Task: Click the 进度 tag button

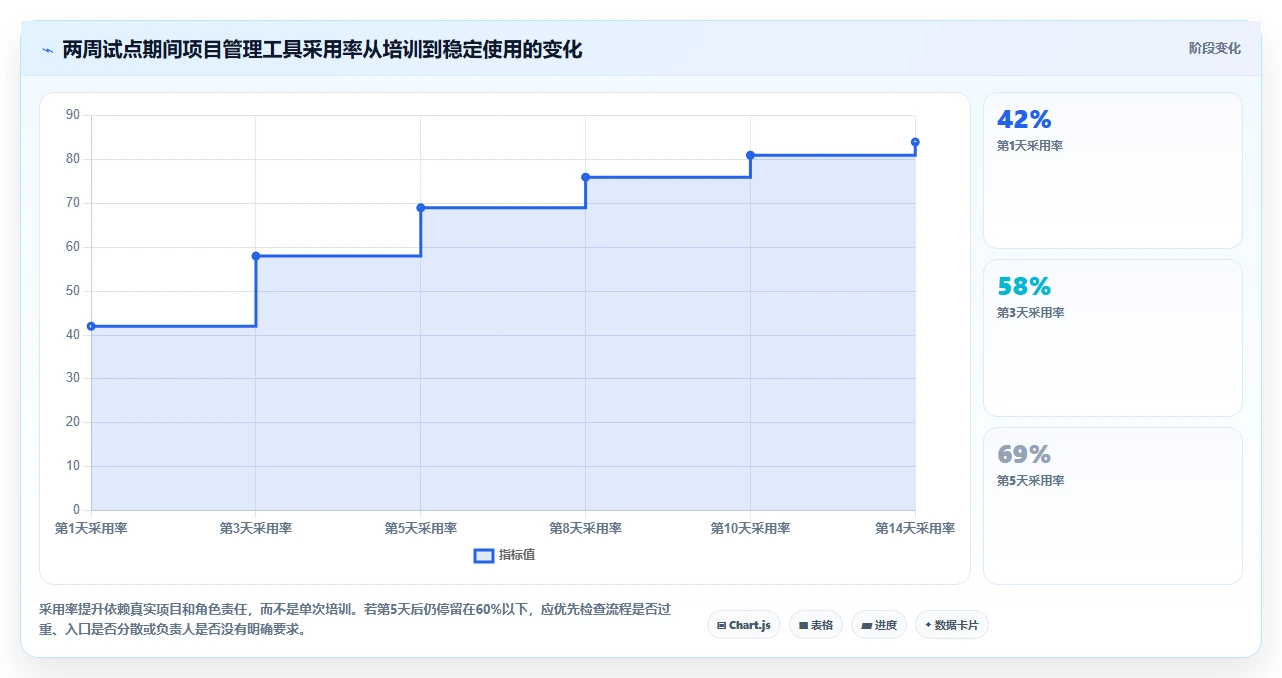Action: coord(879,625)
